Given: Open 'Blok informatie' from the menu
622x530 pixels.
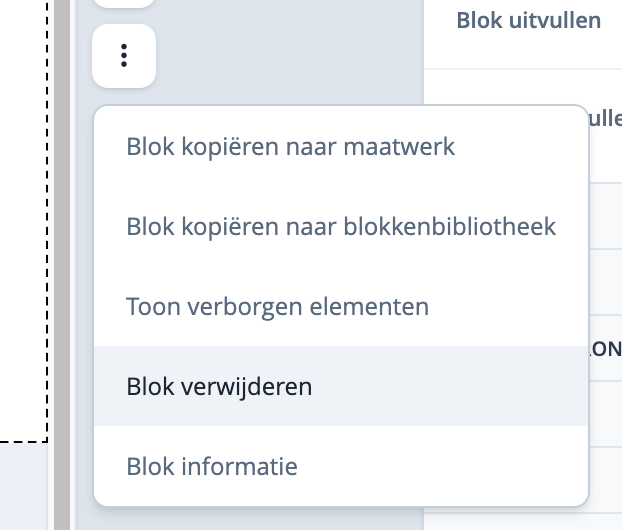Looking at the screenshot, I should (211, 466).
